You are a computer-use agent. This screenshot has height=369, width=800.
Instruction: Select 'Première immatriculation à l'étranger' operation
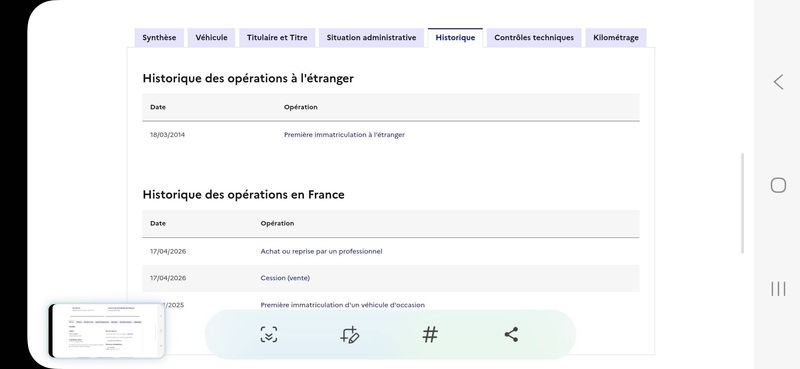[x=344, y=135]
